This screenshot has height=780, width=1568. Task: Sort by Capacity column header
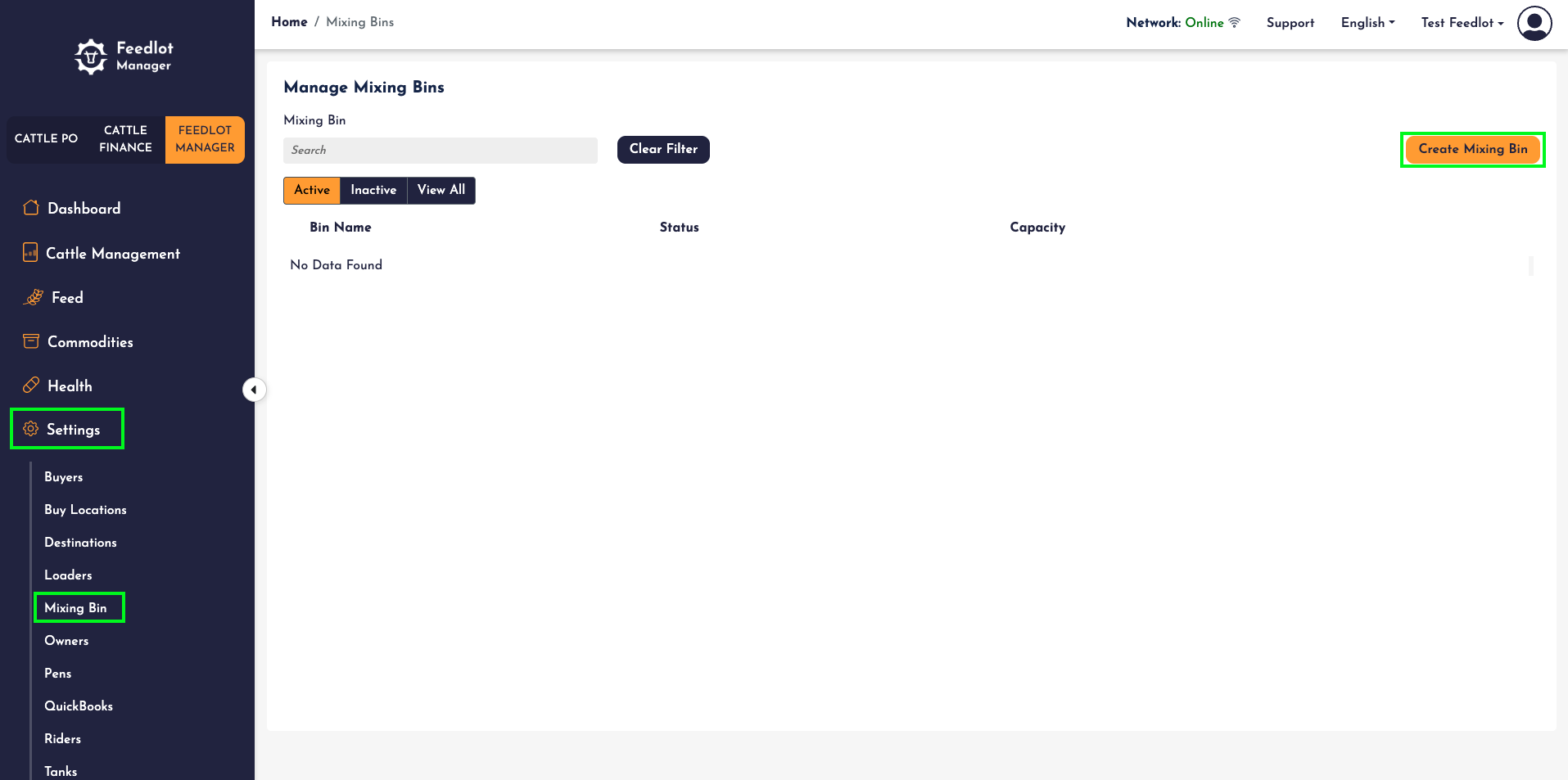[x=1037, y=228]
